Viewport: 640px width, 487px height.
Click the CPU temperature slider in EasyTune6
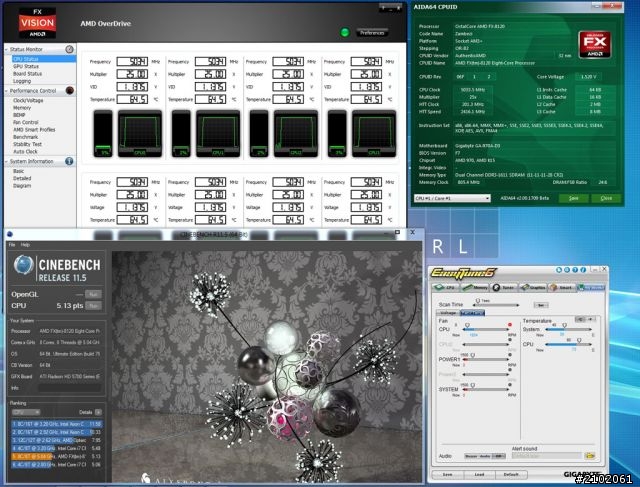pos(568,344)
